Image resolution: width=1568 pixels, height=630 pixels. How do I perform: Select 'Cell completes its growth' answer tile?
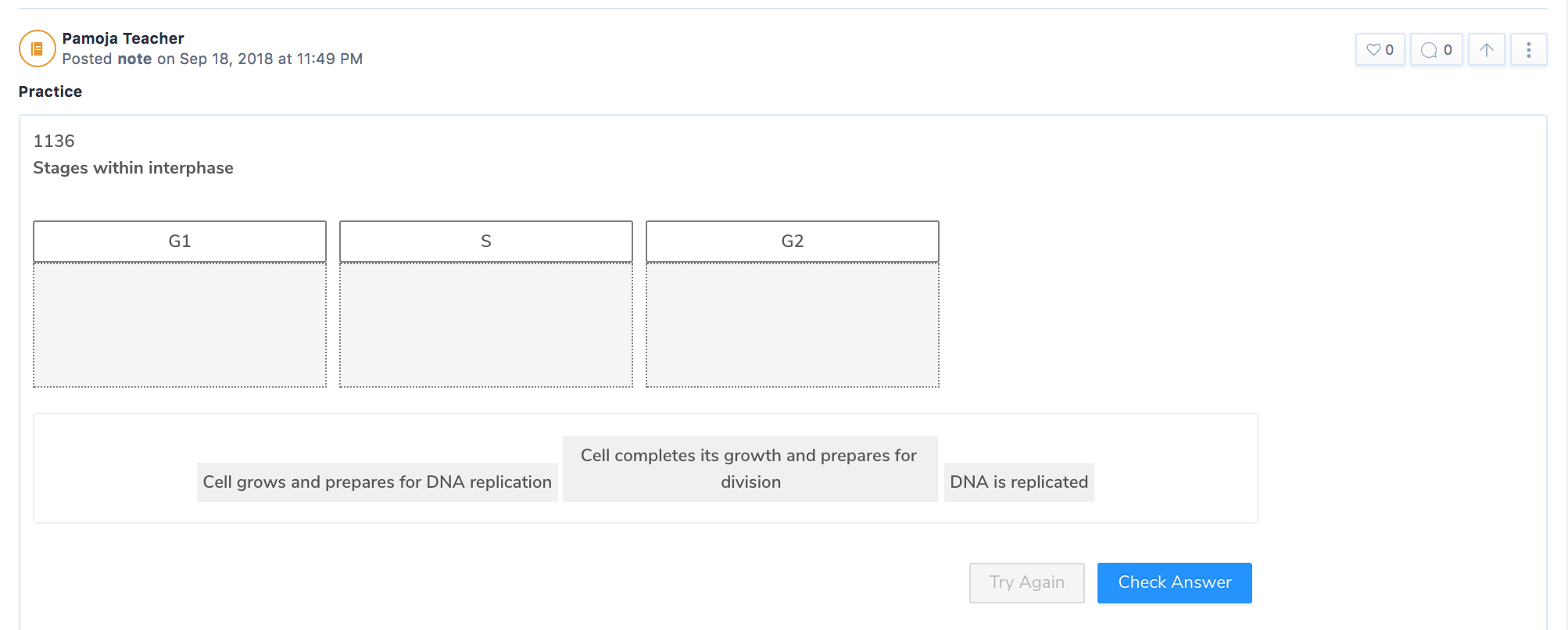click(750, 469)
